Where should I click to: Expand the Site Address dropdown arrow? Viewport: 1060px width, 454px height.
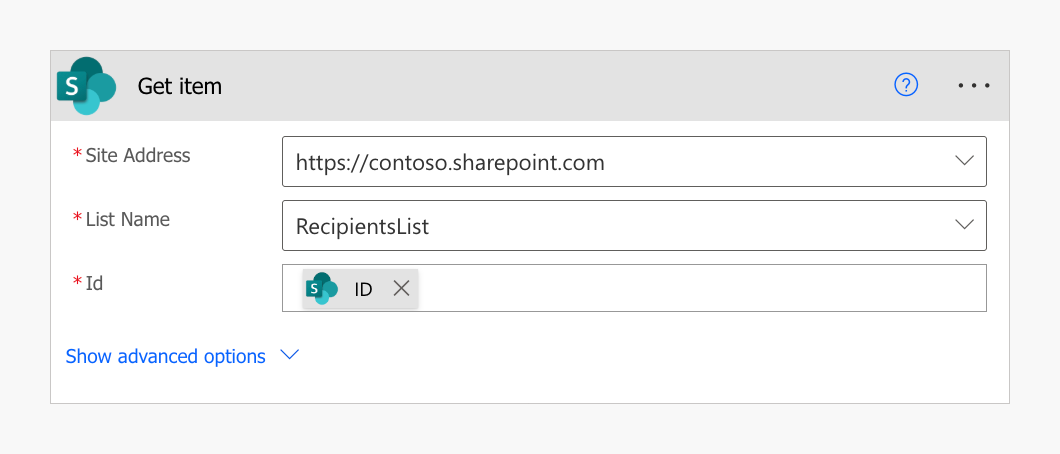pyautogui.click(x=964, y=161)
